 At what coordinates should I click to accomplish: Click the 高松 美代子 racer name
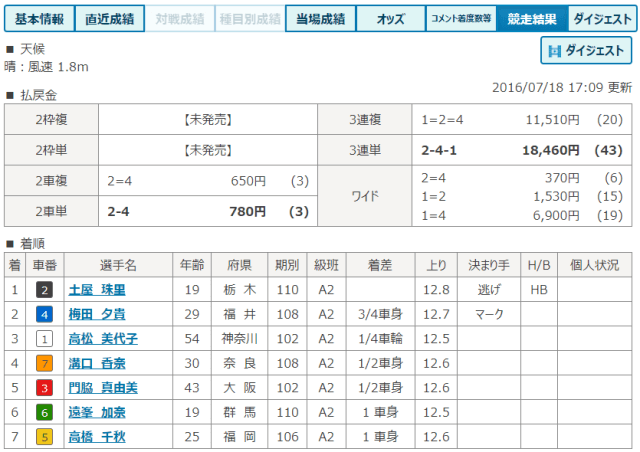tap(103, 338)
